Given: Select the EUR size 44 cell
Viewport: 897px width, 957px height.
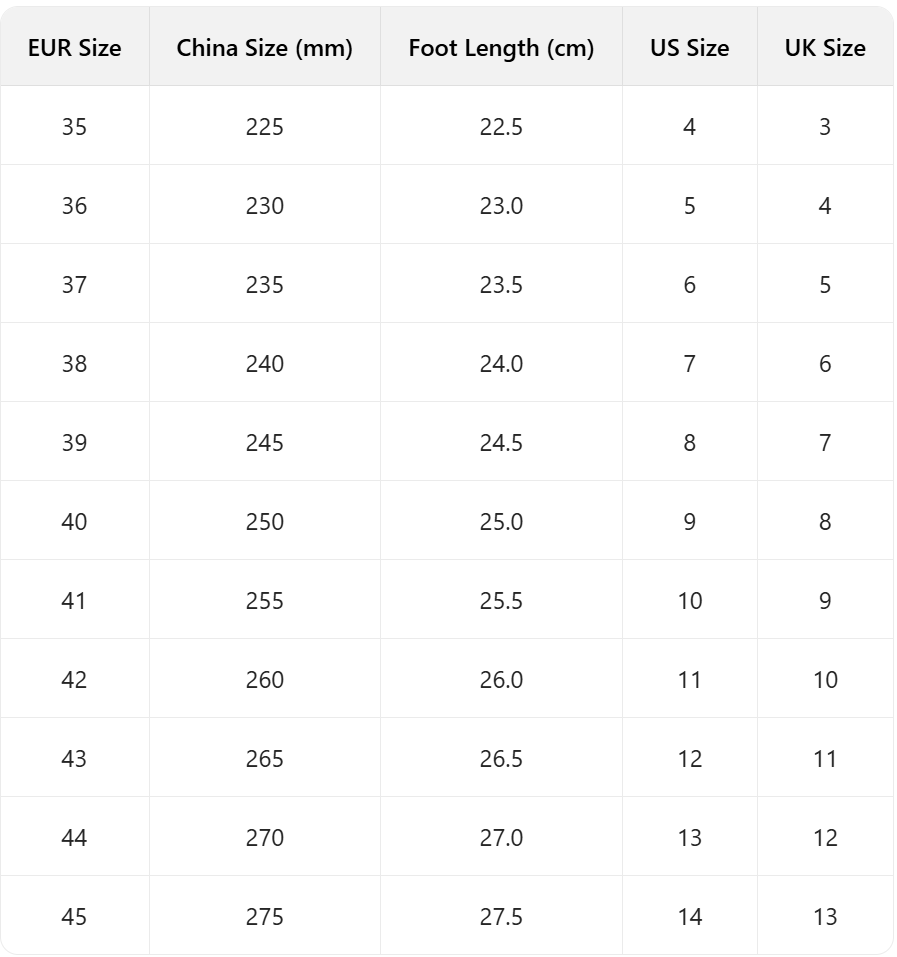Looking at the screenshot, I should 74,838.
